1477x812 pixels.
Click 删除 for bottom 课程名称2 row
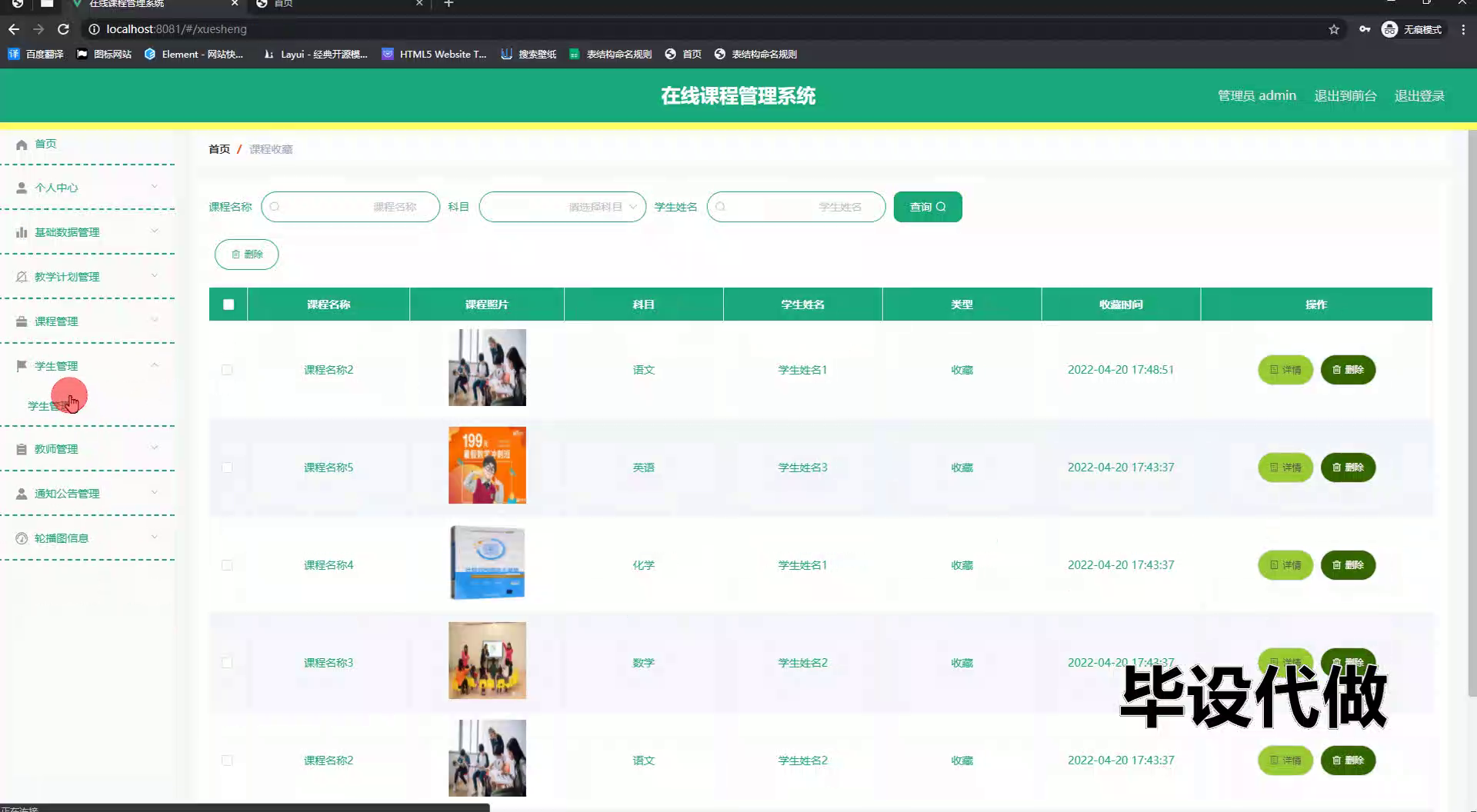coord(1348,760)
